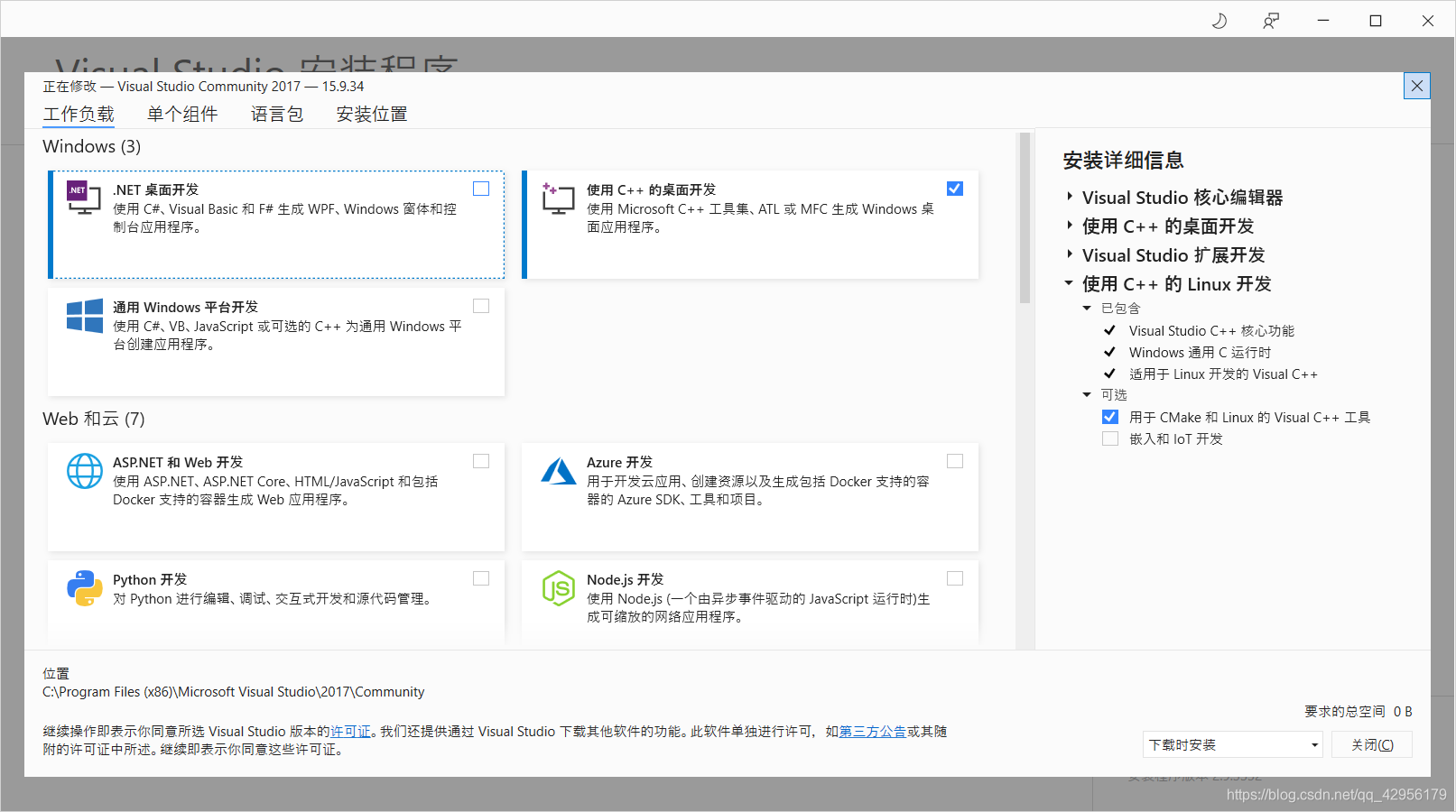Collapse the 已包含 section
Screen dimensions: 1456x812
1088,309
